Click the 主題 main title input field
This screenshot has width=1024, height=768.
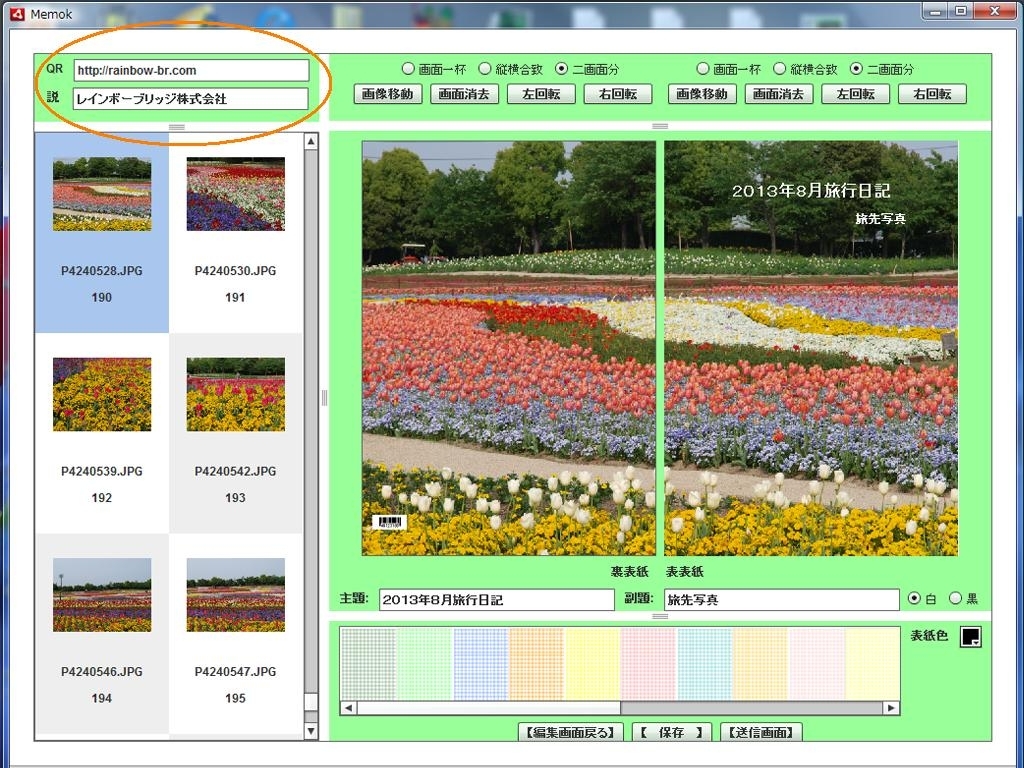496,600
